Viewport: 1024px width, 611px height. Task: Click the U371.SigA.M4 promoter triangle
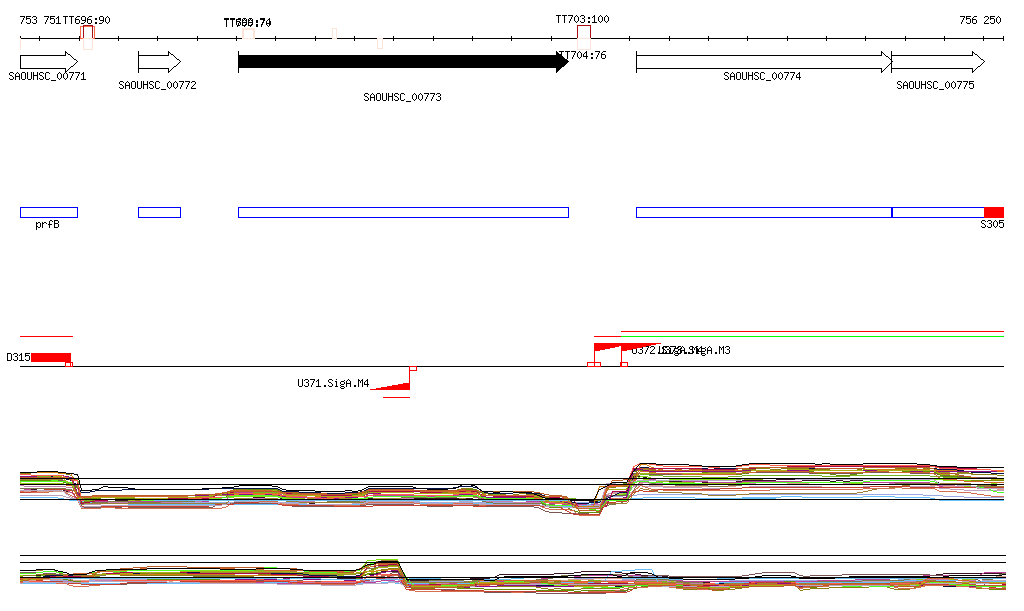click(391, 386)
